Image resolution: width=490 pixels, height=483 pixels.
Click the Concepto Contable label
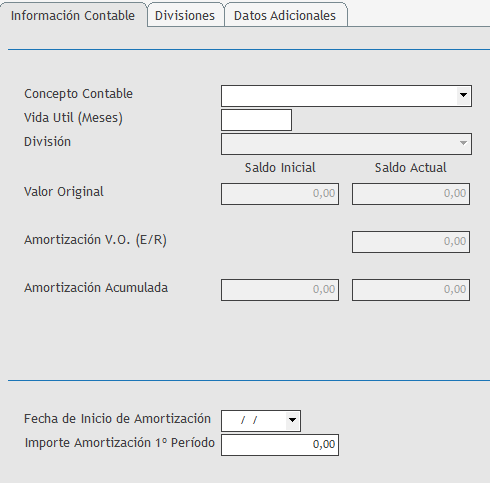coord(78,94)
